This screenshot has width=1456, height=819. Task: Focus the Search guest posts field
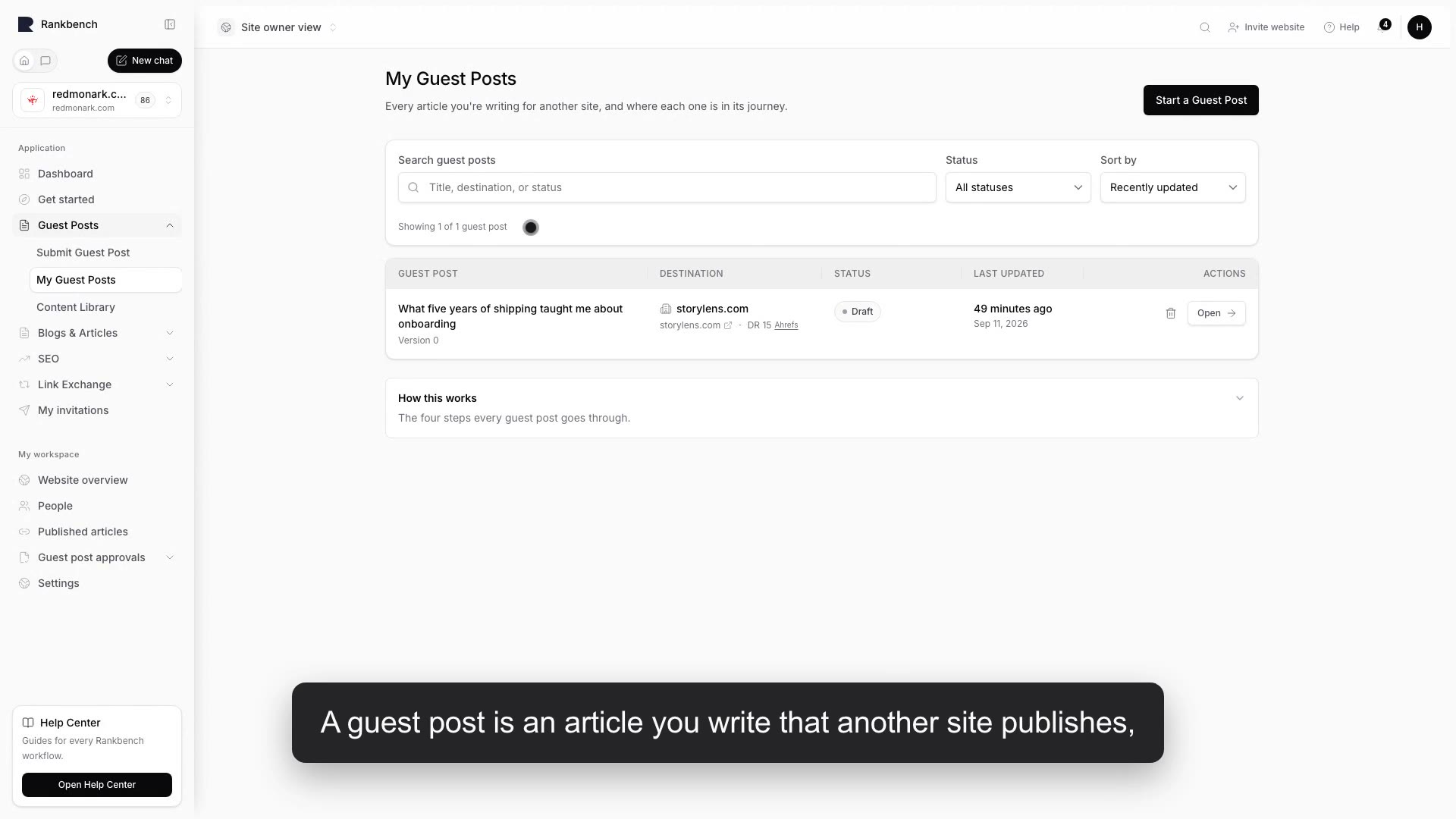point(667,187)
